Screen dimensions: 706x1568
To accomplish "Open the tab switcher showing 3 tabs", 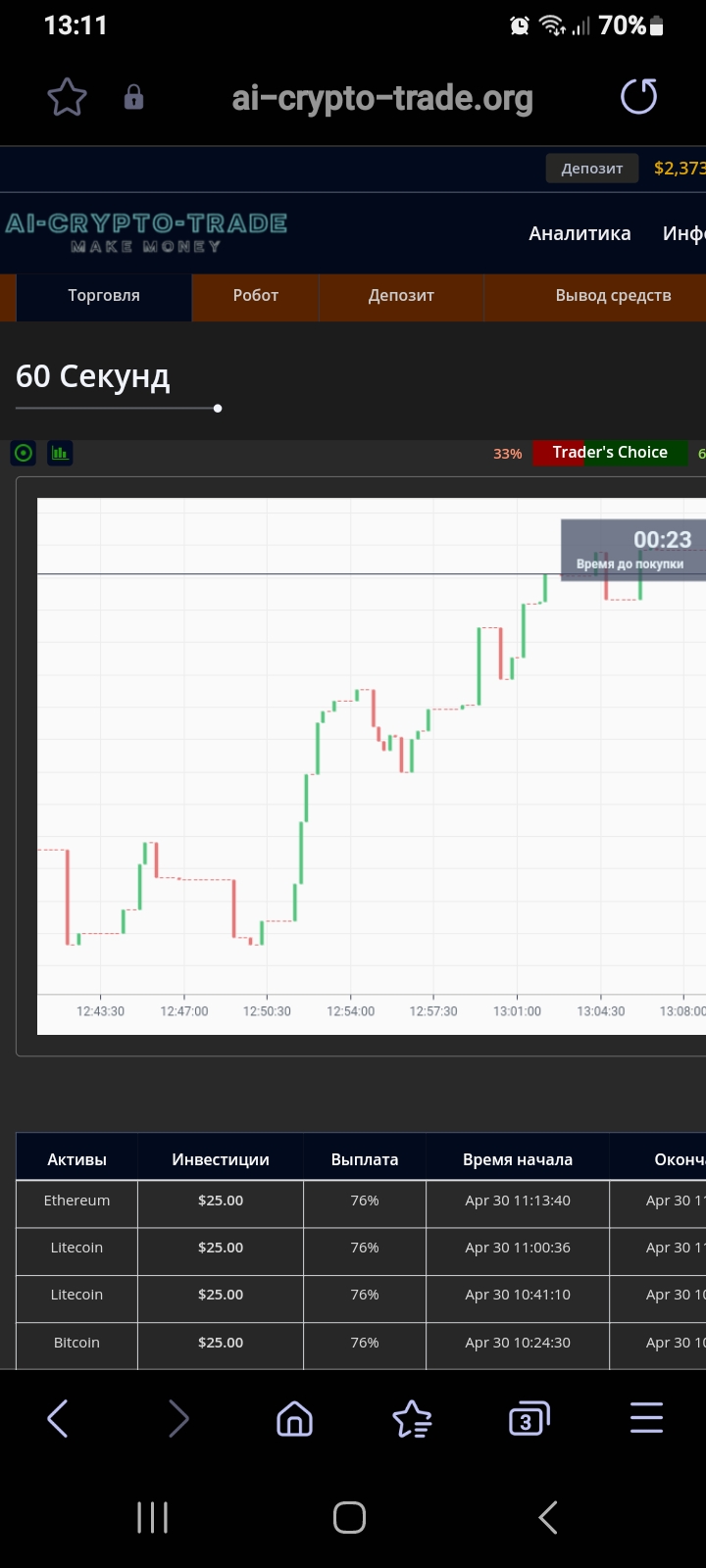I will (529, 1418).
